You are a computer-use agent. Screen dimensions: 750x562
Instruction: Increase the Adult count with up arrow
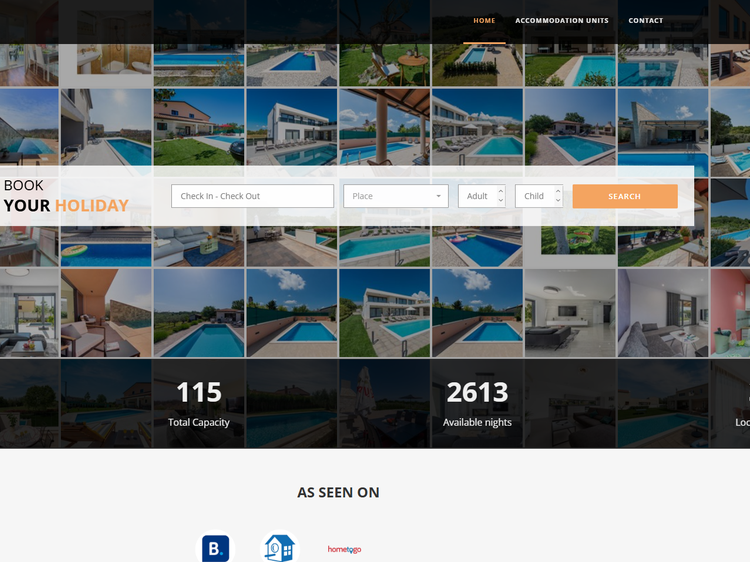(x=501, y=190)
